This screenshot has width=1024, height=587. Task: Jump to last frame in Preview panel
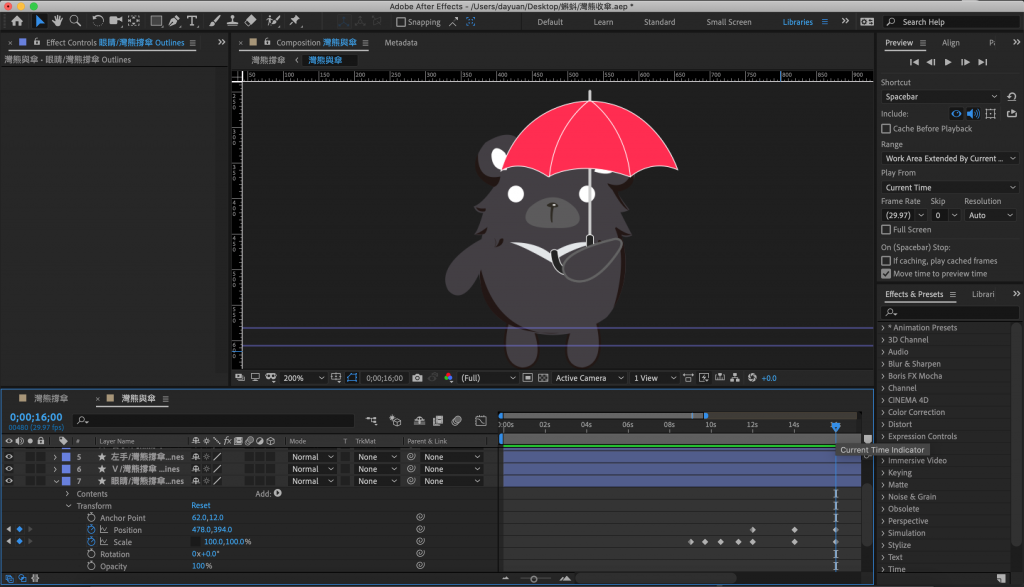(982, 62)
